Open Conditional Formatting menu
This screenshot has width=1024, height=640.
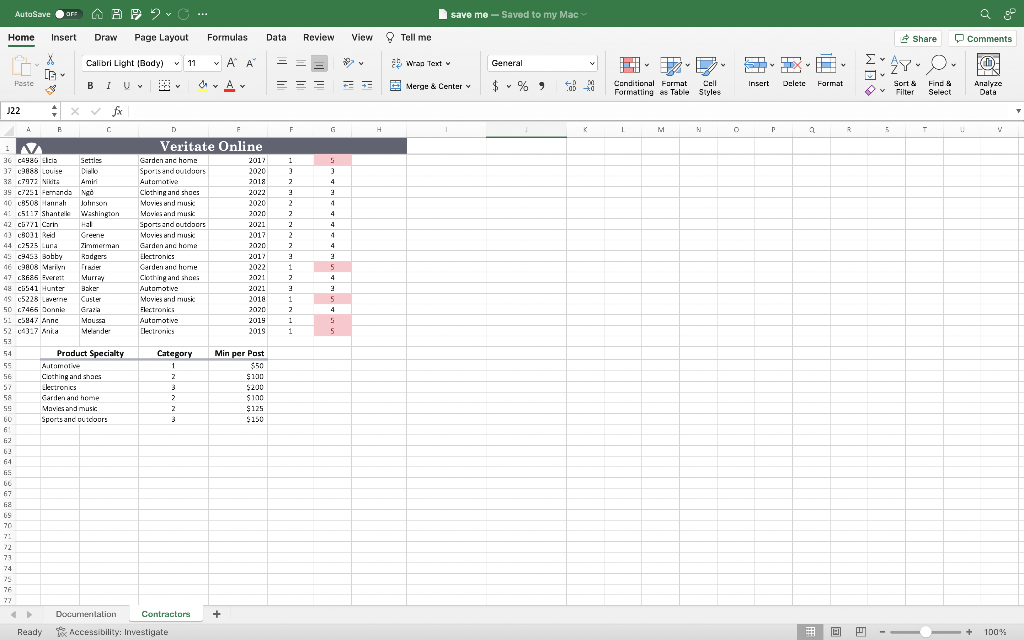[x=633, y=75]
